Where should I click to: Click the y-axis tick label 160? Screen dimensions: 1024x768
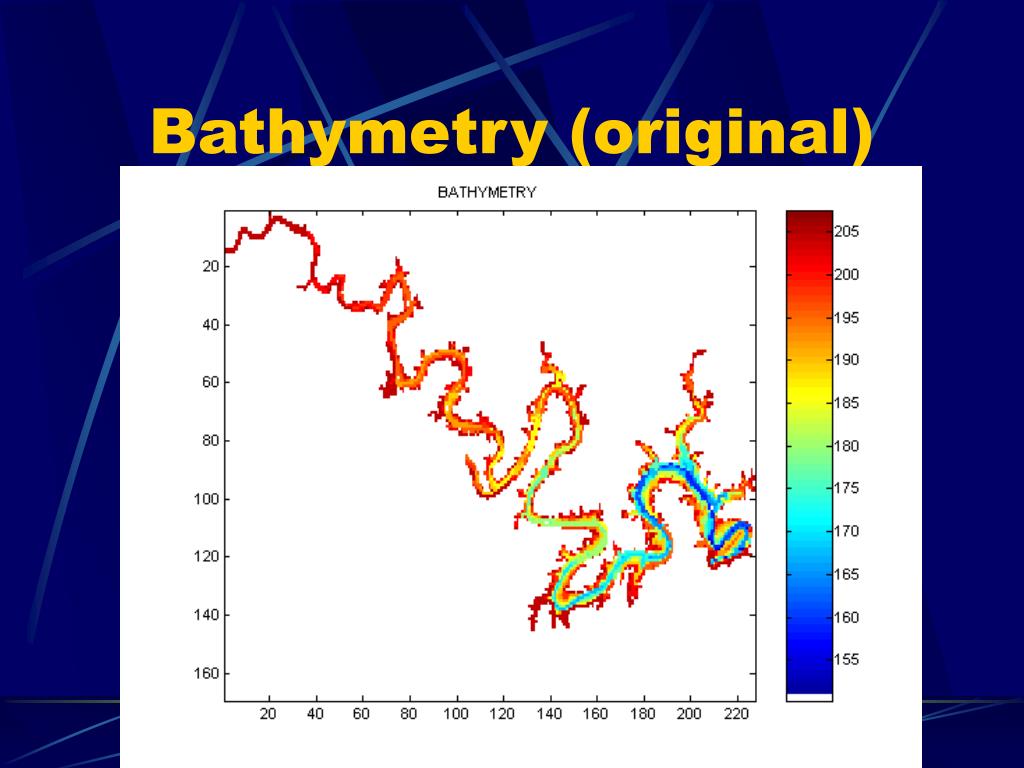(207, 673)
